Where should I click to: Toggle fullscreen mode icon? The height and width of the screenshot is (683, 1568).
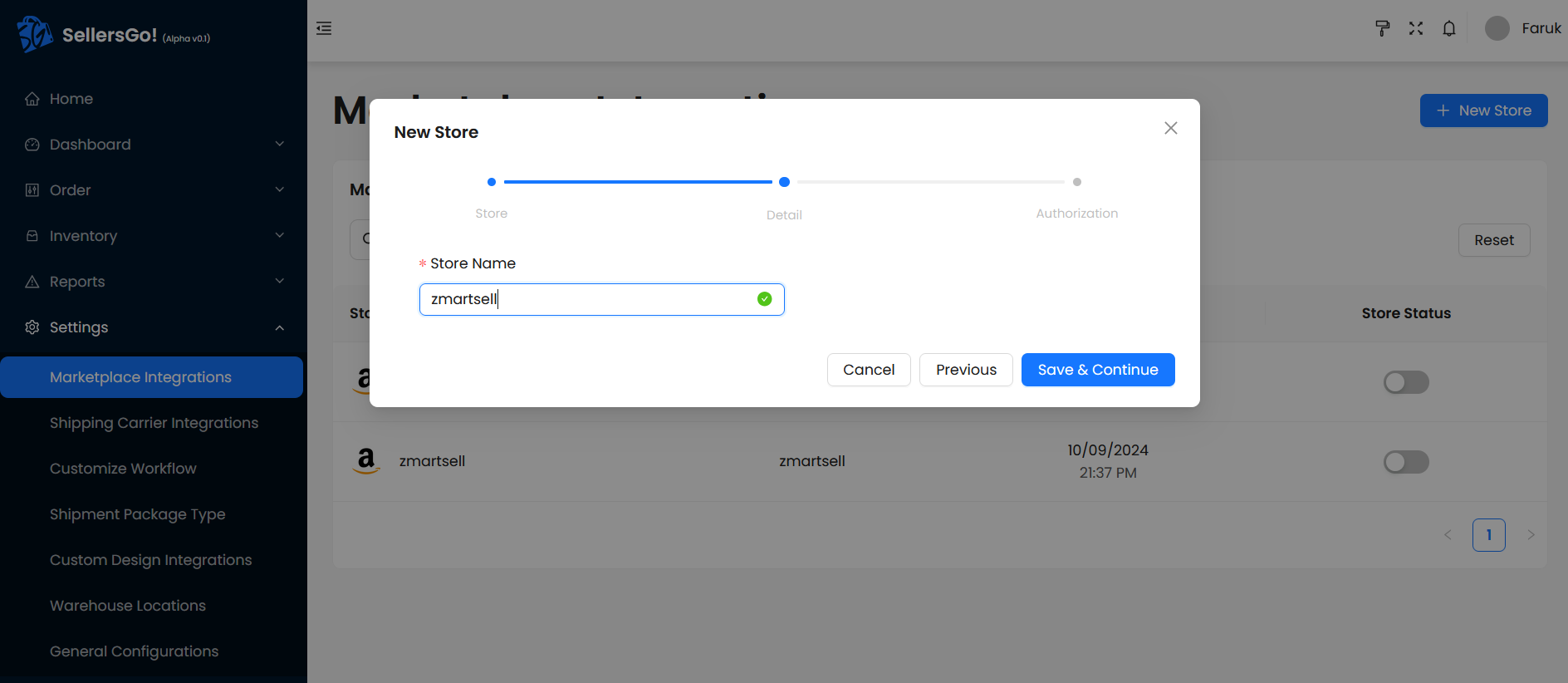point(1416,28)
